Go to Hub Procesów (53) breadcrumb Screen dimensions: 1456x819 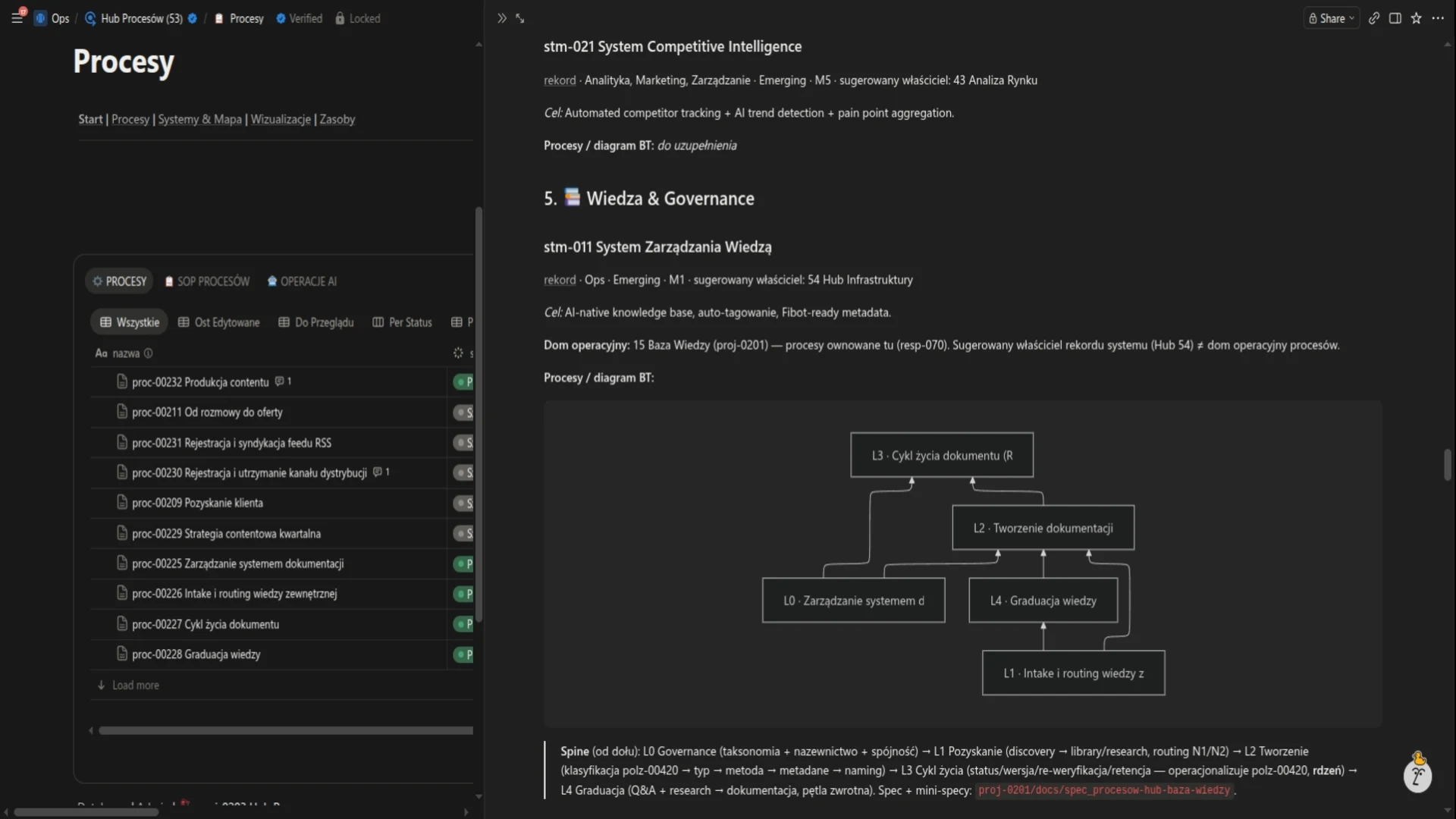[141, 18]
